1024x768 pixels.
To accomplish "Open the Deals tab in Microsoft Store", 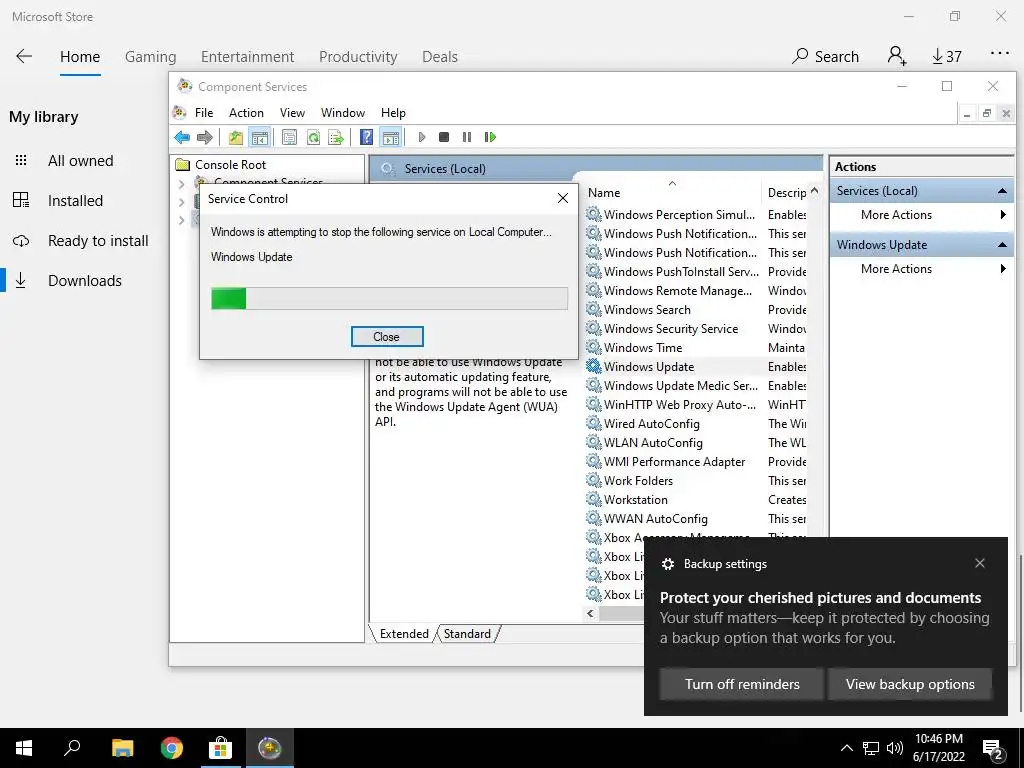I will [440, 57].
